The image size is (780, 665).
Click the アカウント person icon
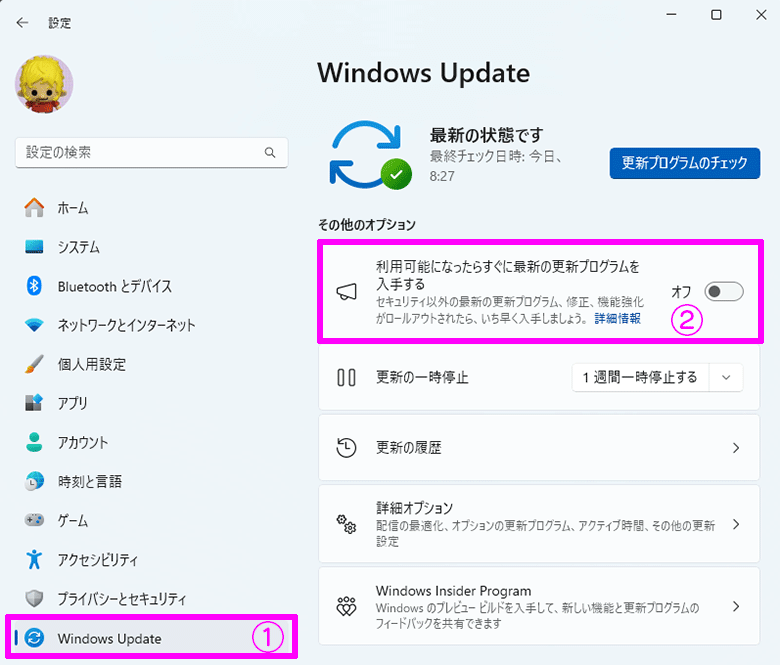click(34, 442)
